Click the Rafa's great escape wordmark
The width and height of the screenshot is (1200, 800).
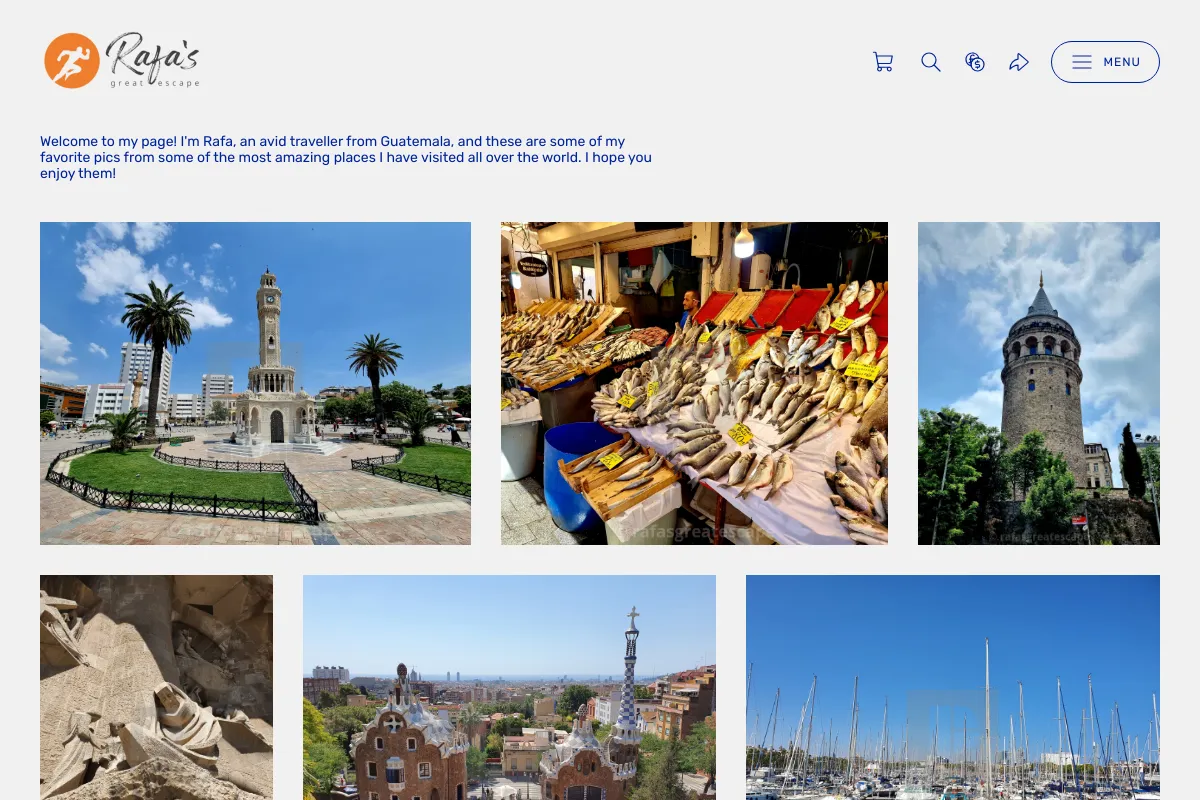[x=153, y=60]
